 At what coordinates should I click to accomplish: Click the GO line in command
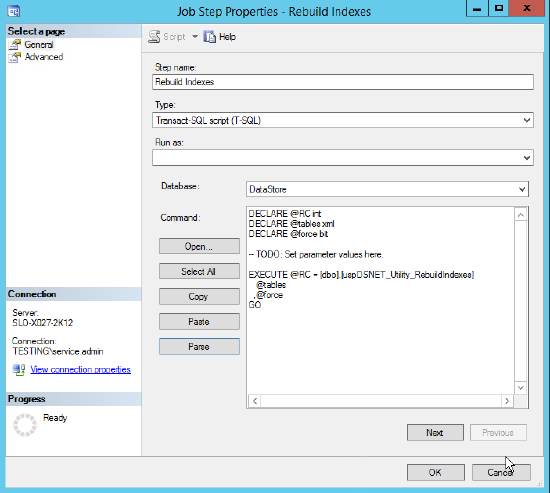click(255, 305)
